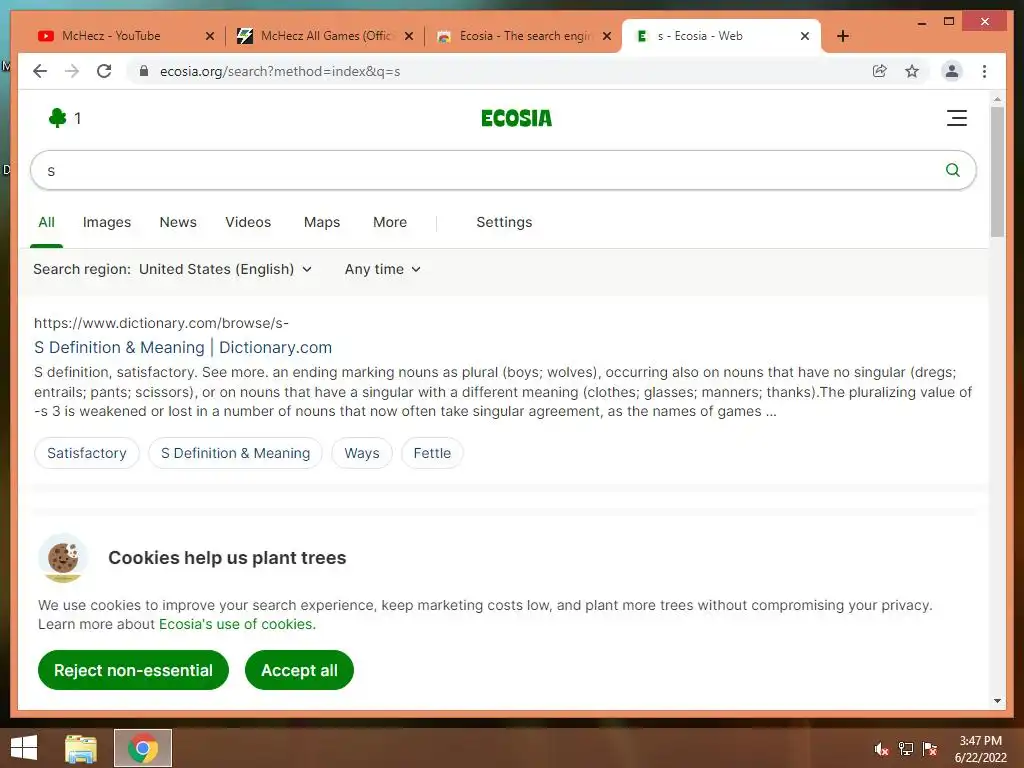Click the scrollbar down arrow
The image size is (1024, 768).
(x=997, y=701)
